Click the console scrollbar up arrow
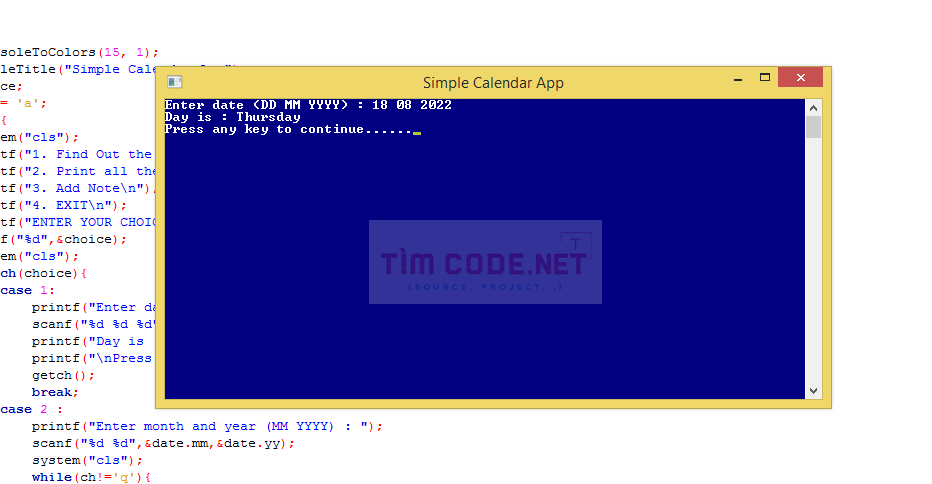Viewport: 932px width, 484px height. point(813,108)
